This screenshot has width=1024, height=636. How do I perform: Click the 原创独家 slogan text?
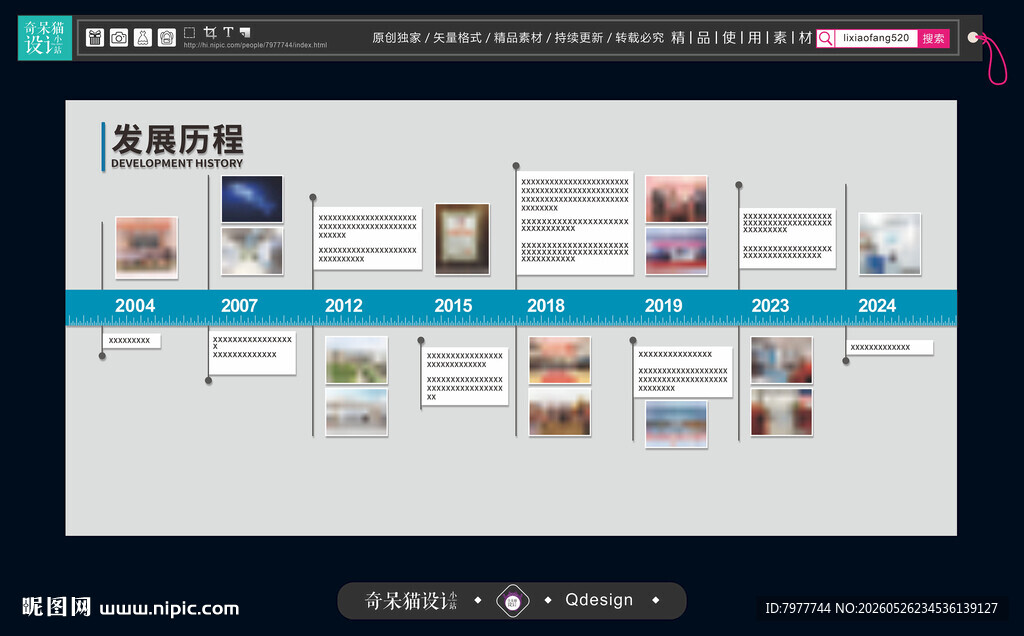[396, 38]
